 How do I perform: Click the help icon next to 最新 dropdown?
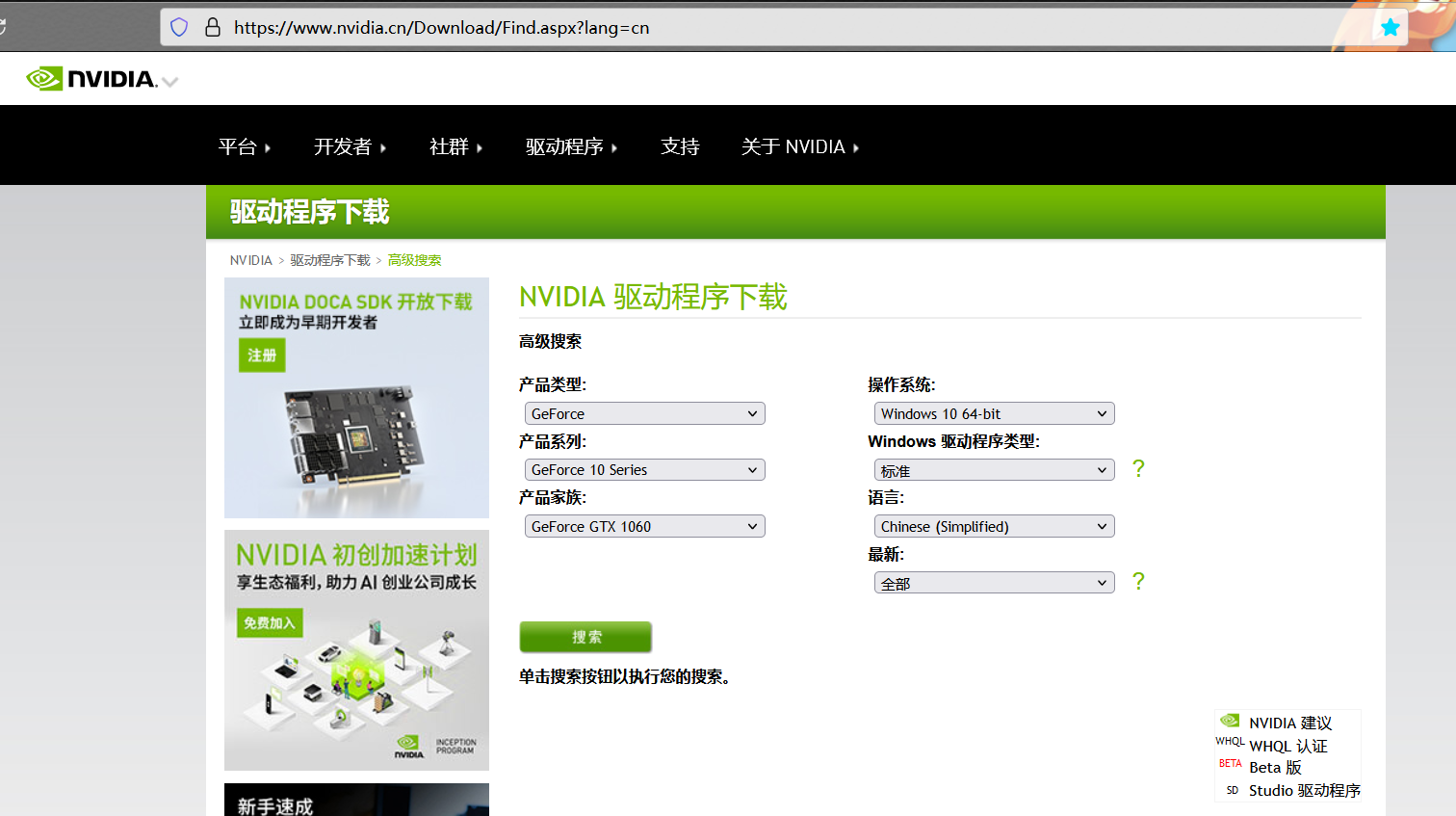tap(1138, 581)
